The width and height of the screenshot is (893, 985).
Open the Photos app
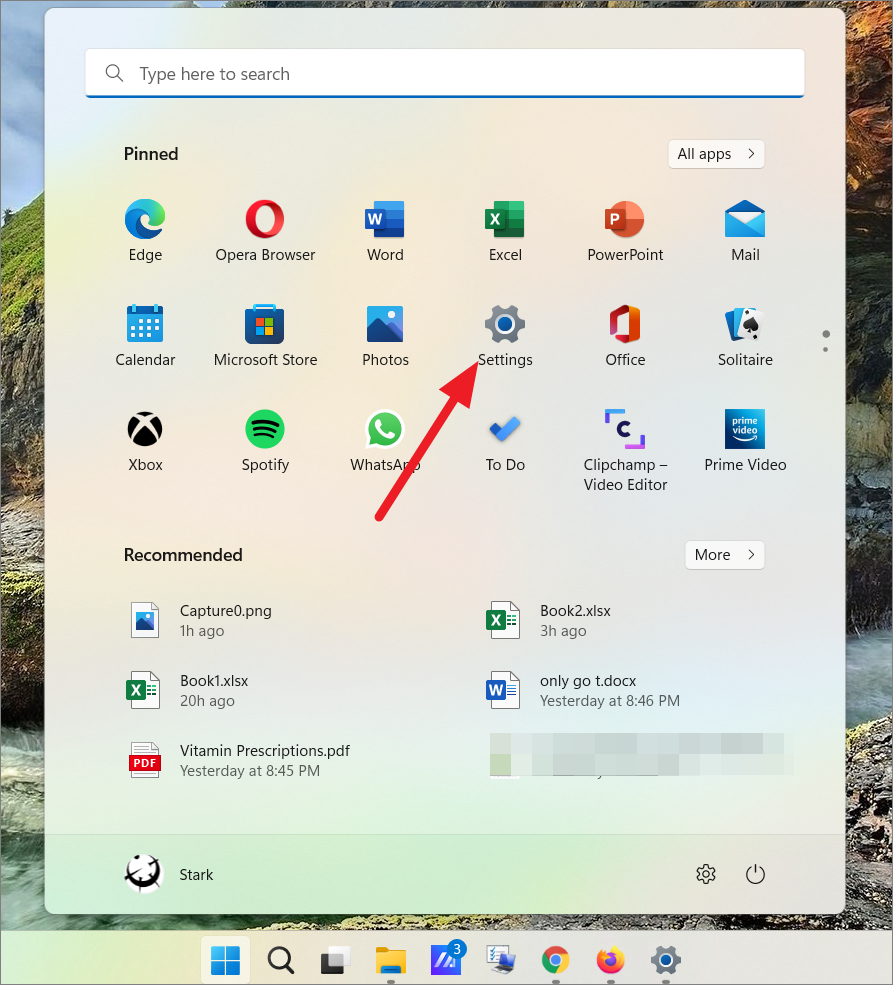385,335
